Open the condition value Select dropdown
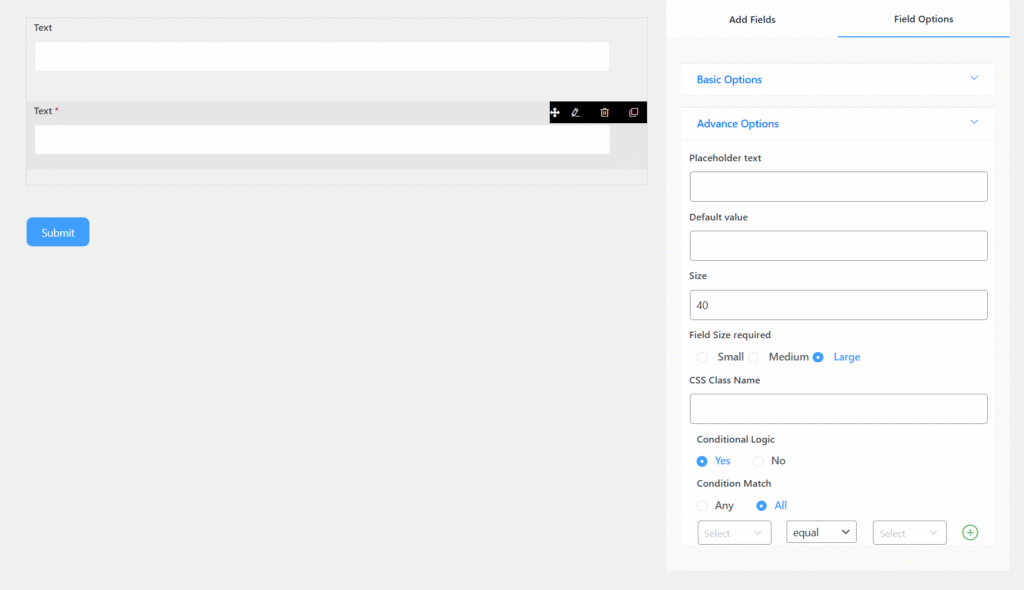The height and width of the screenshot is (590, 1024). (x=909, y=533)
